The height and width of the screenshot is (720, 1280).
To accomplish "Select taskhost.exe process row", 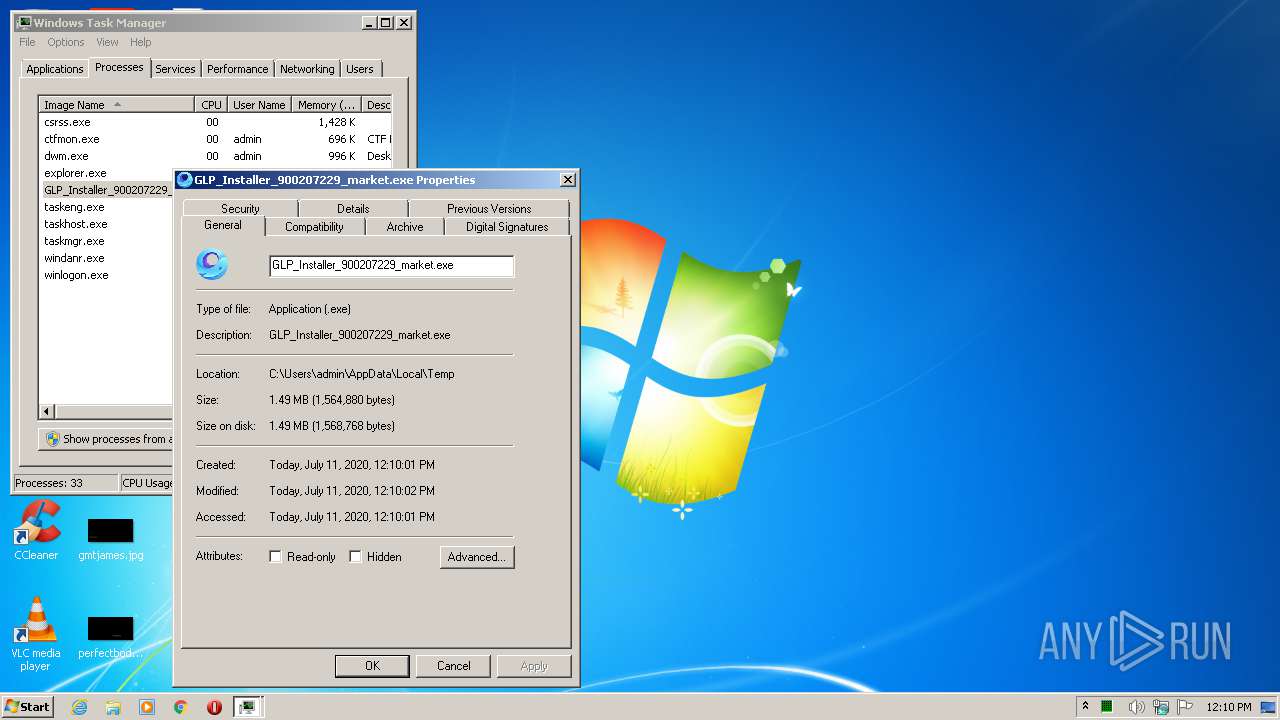I will [107, 224].
